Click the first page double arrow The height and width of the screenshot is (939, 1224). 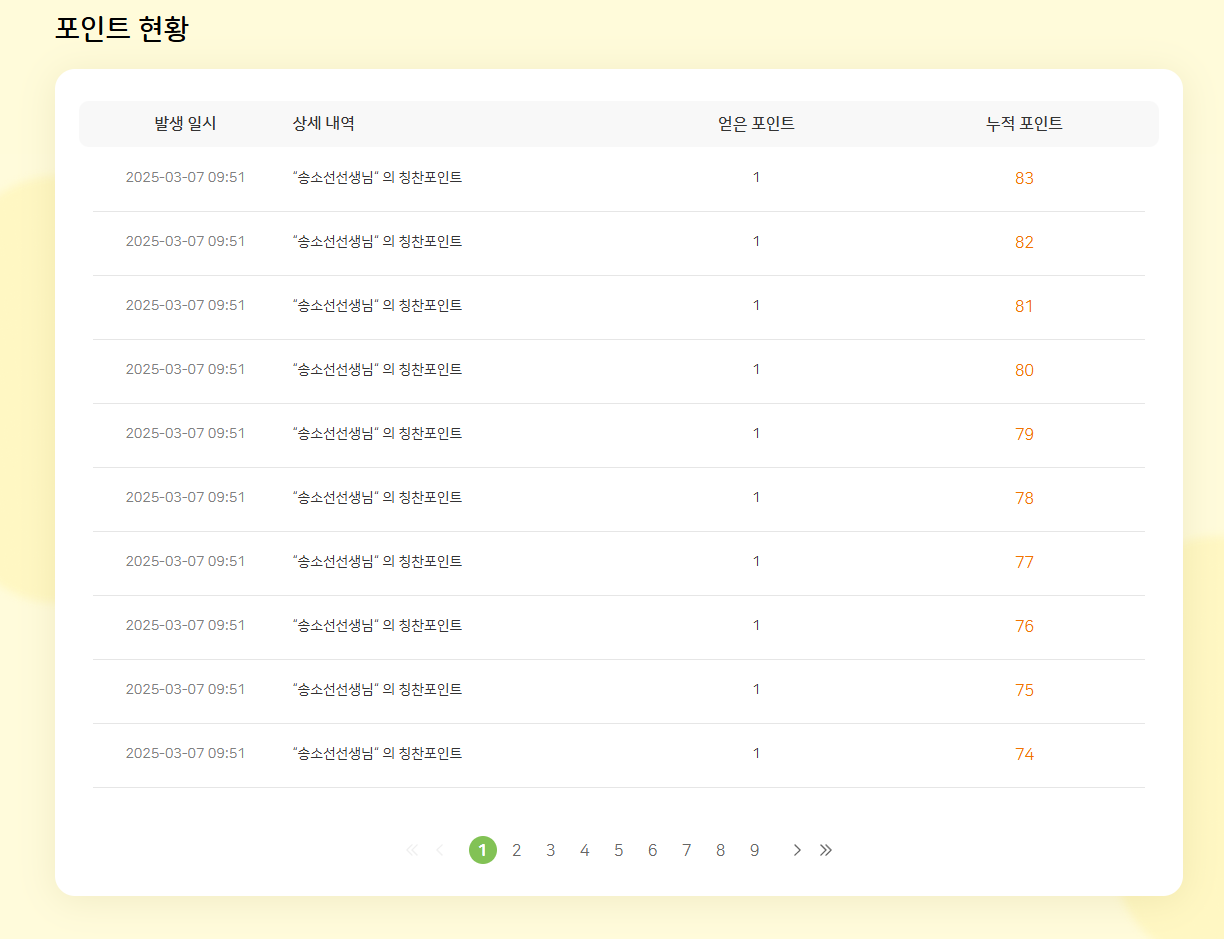pos(411,850)
